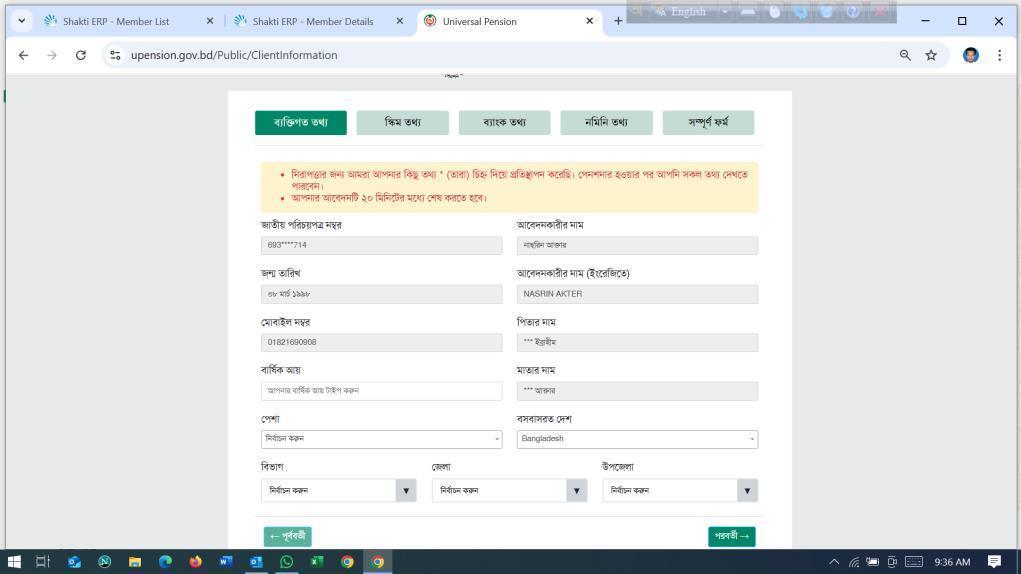Expand the পেশা (occupation) dropdown

pyautogui.click(x=382, y=439)
